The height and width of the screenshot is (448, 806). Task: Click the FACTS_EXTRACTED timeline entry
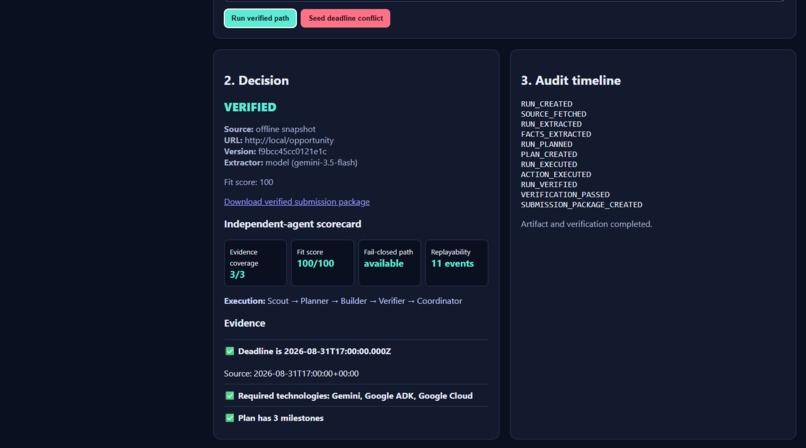[556, 134]
